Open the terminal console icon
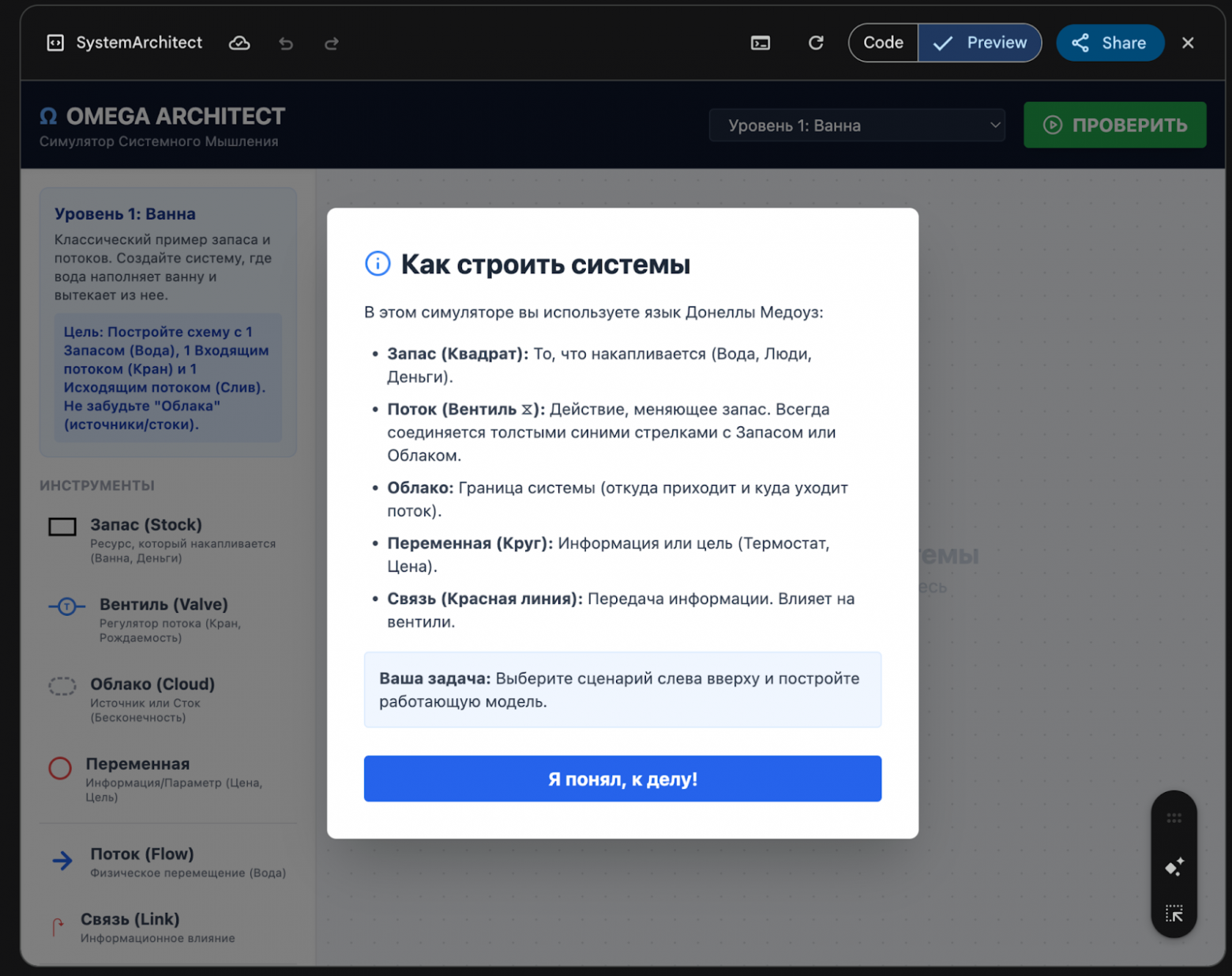 [761, 43]
